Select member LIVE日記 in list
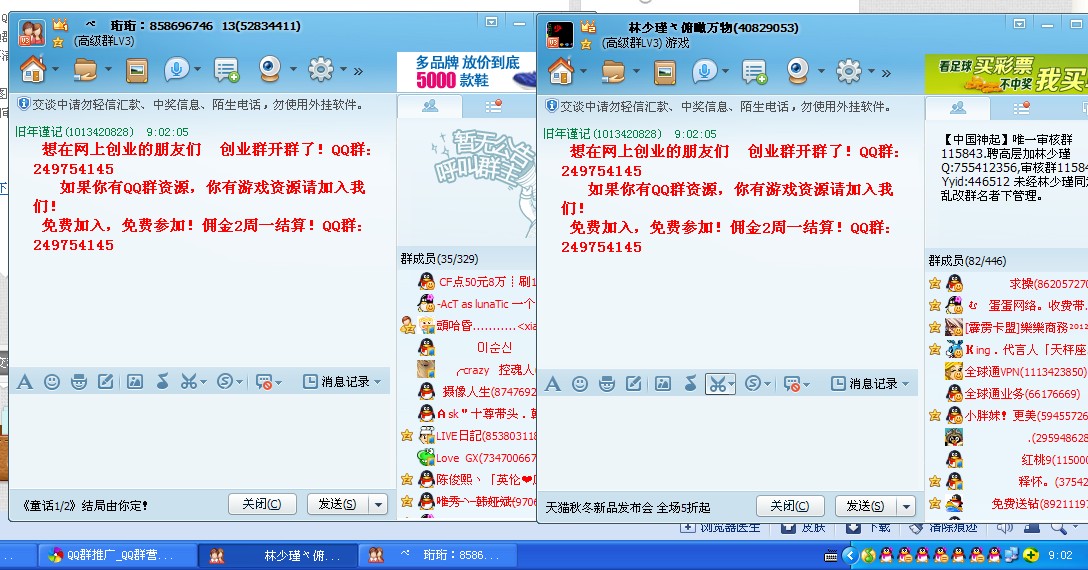The image size is (1088, 570). click(468, 436)
